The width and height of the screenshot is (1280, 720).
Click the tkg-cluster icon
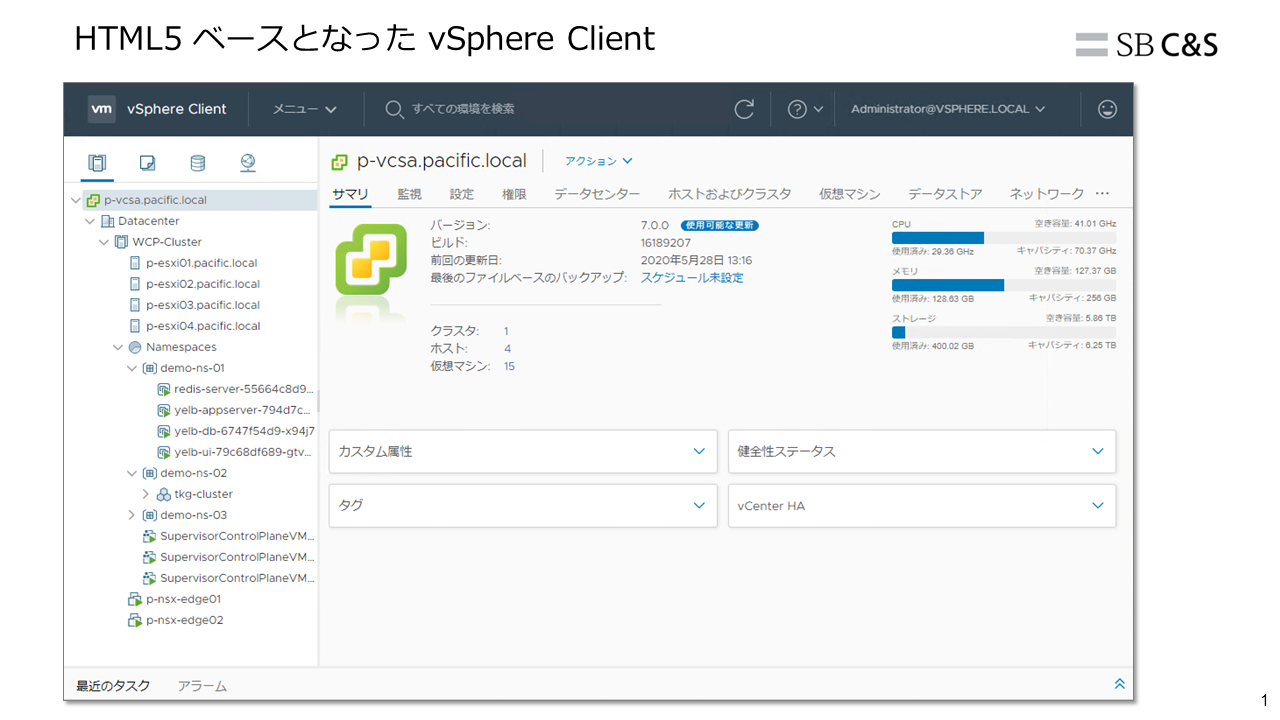(x=164, y=494)
